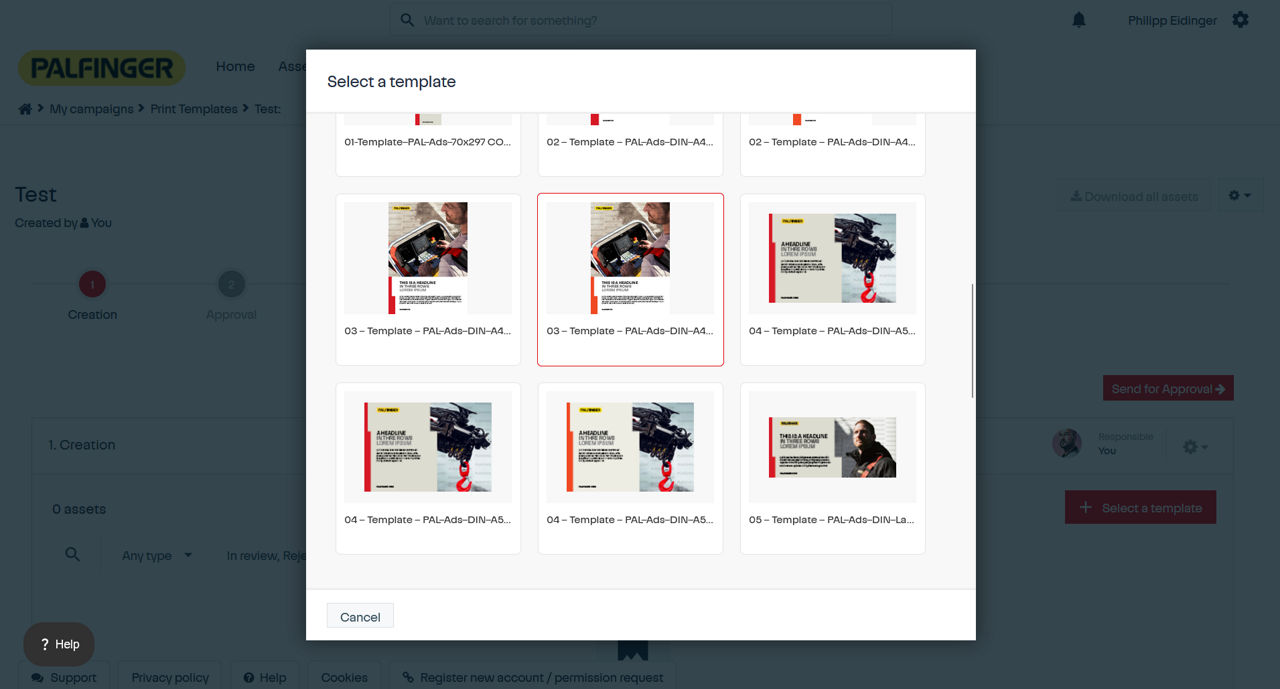Focus the top search input field
This screenshot has height=689, width=1280.
(x=640, y=20)
